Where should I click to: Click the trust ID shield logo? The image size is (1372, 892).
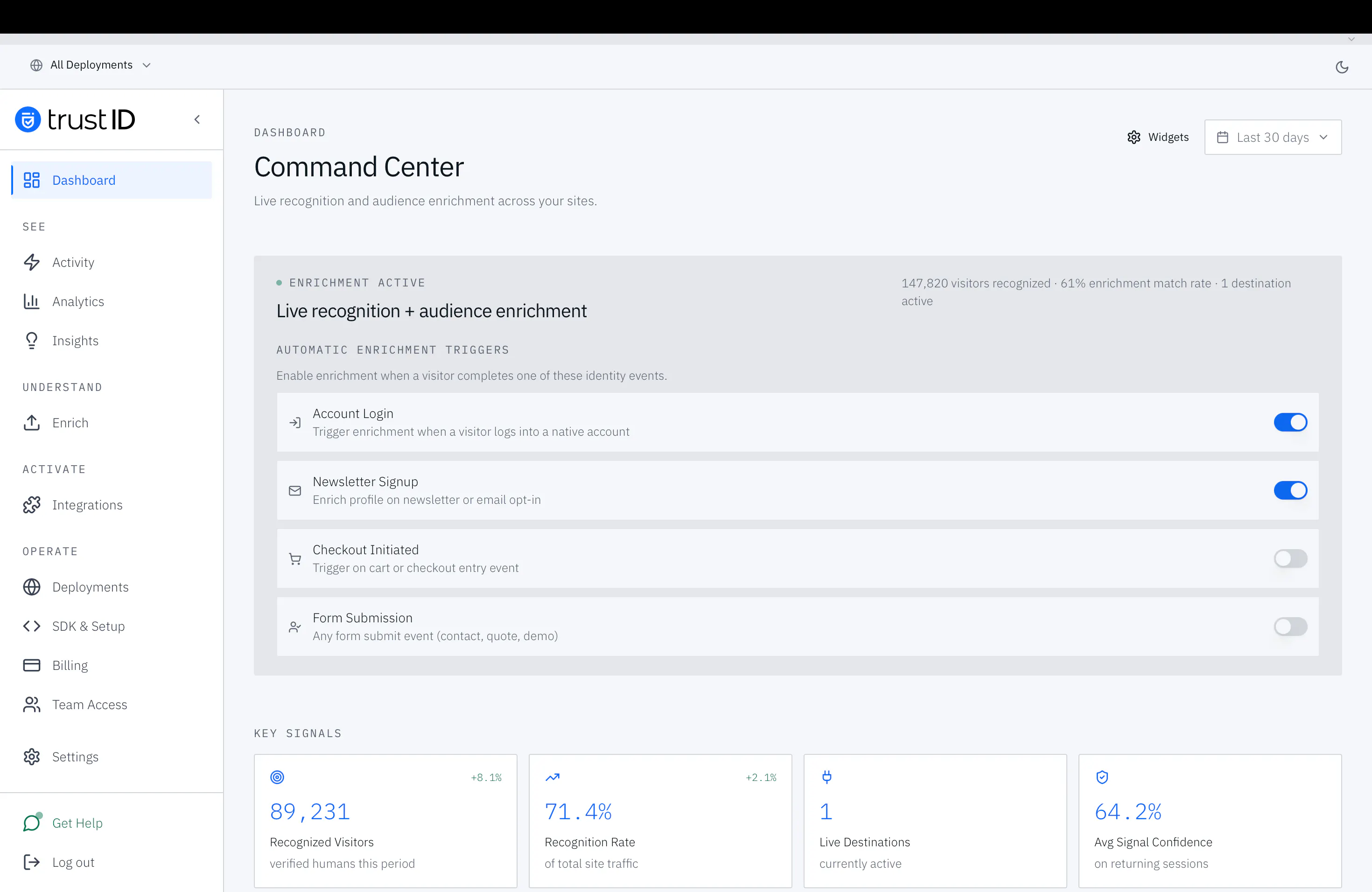[28, 120]
